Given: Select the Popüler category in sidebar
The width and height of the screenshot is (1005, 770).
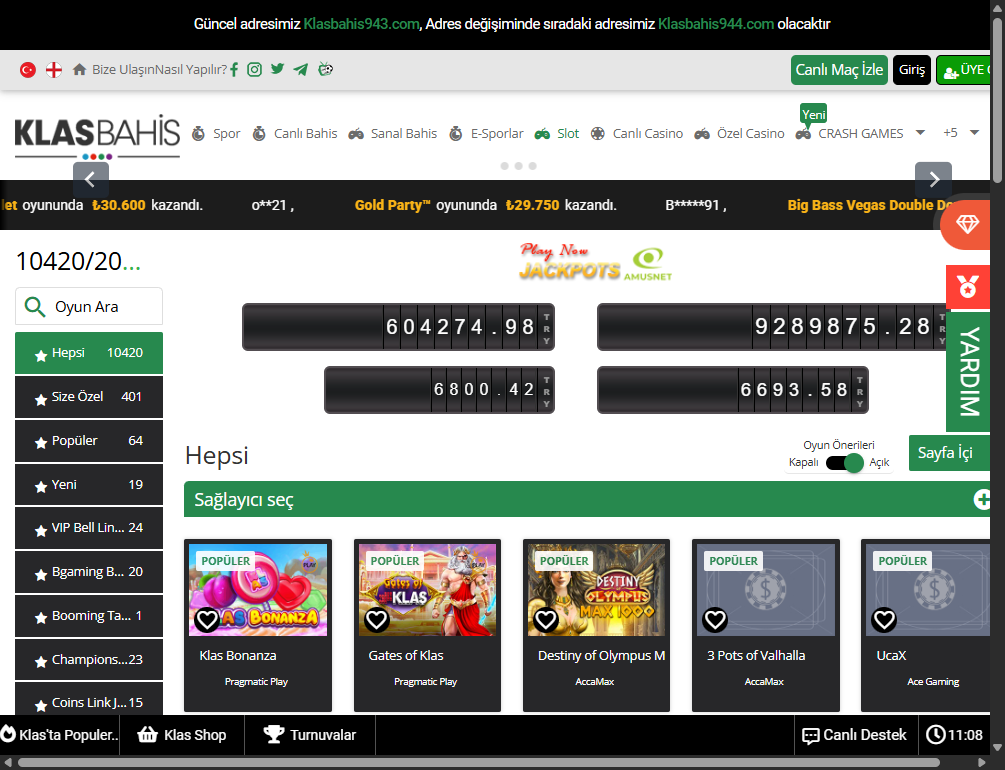Looking at the screenshot, I should 89,441.
